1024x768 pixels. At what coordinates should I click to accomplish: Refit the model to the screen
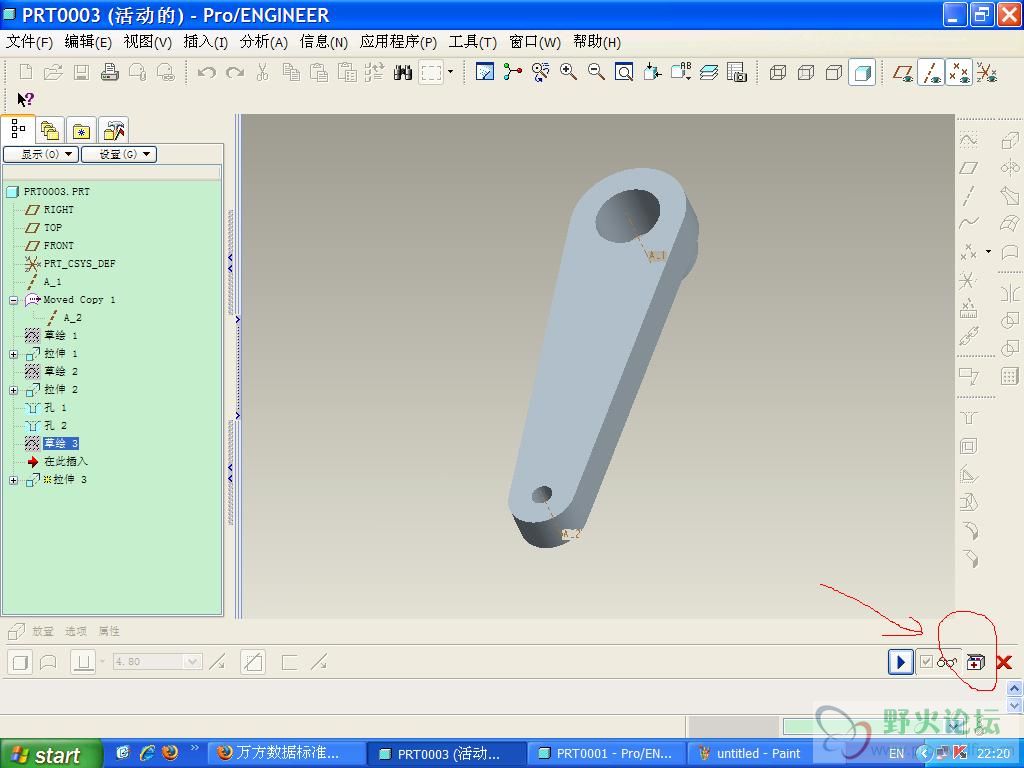coord(624,72)
